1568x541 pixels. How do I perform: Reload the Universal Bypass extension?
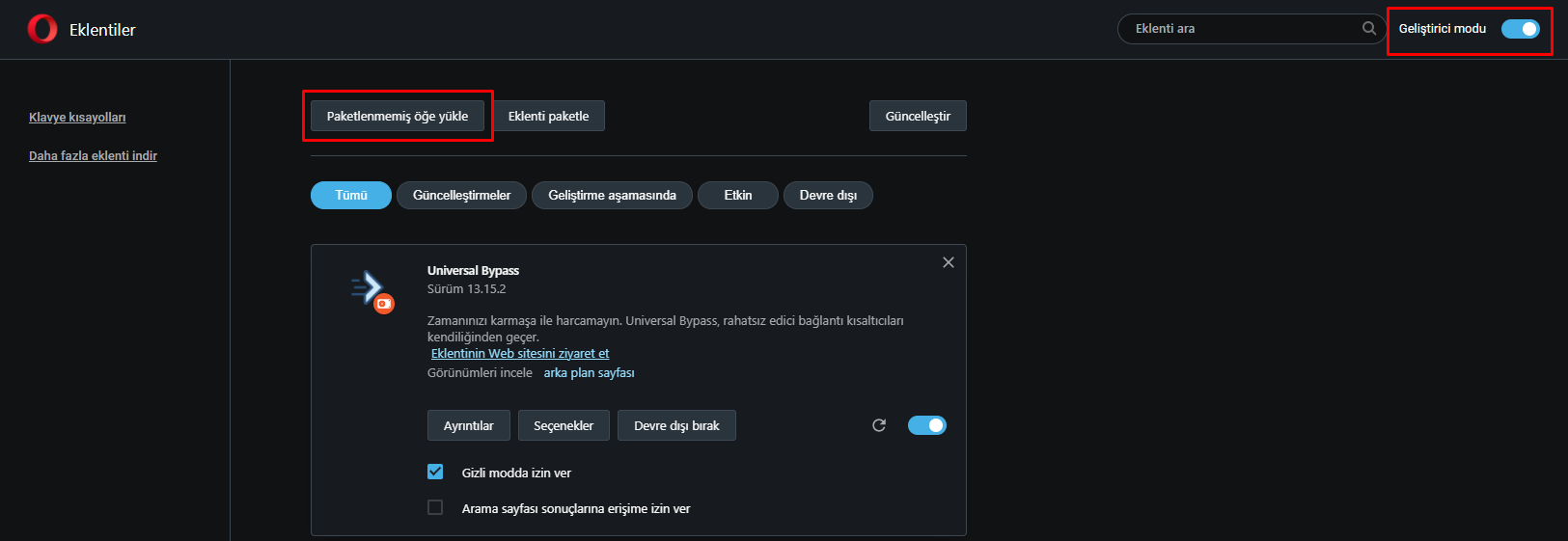(x=879, y=425)
